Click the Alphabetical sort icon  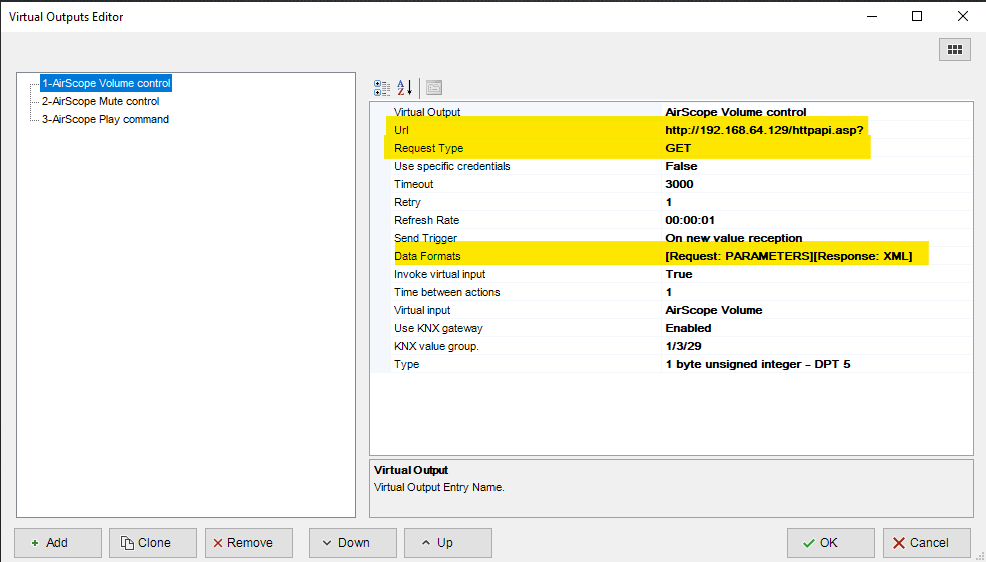(404, 88)
